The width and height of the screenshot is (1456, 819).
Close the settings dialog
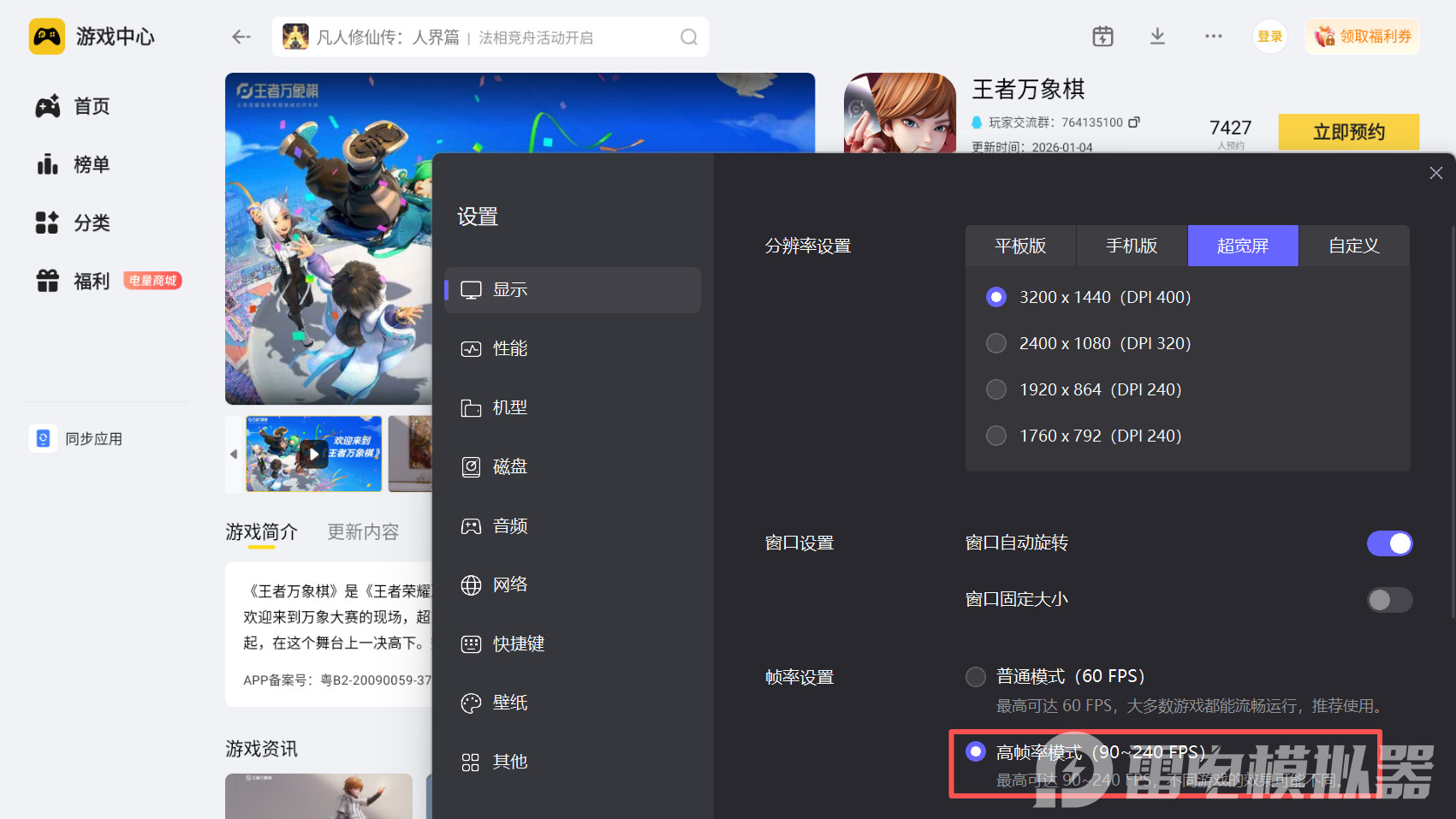1436,173
